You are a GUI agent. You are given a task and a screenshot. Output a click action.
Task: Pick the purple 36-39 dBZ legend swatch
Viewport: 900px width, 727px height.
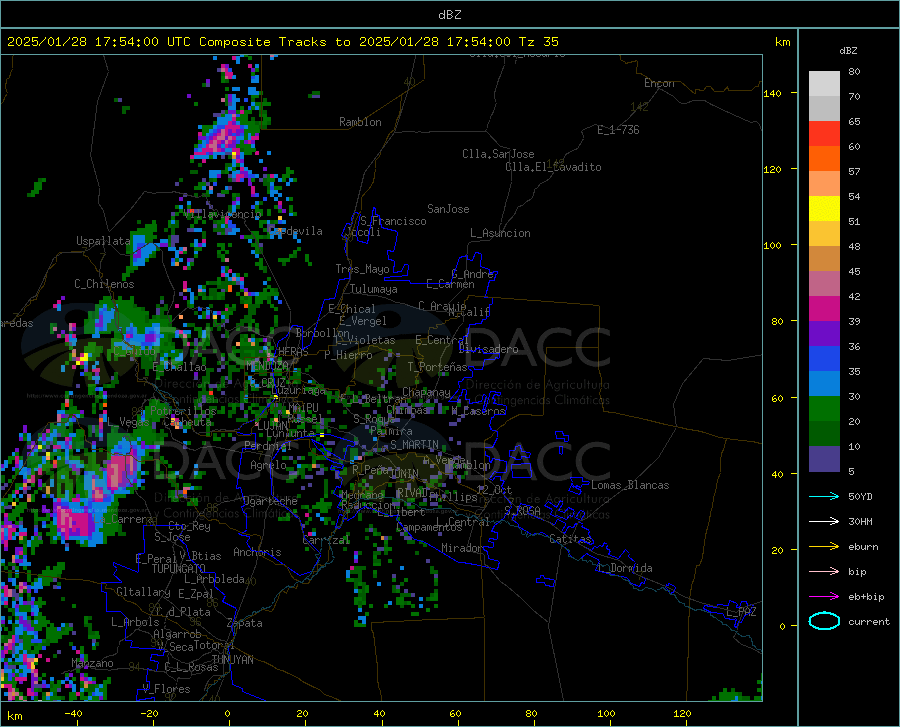point(824,334)
